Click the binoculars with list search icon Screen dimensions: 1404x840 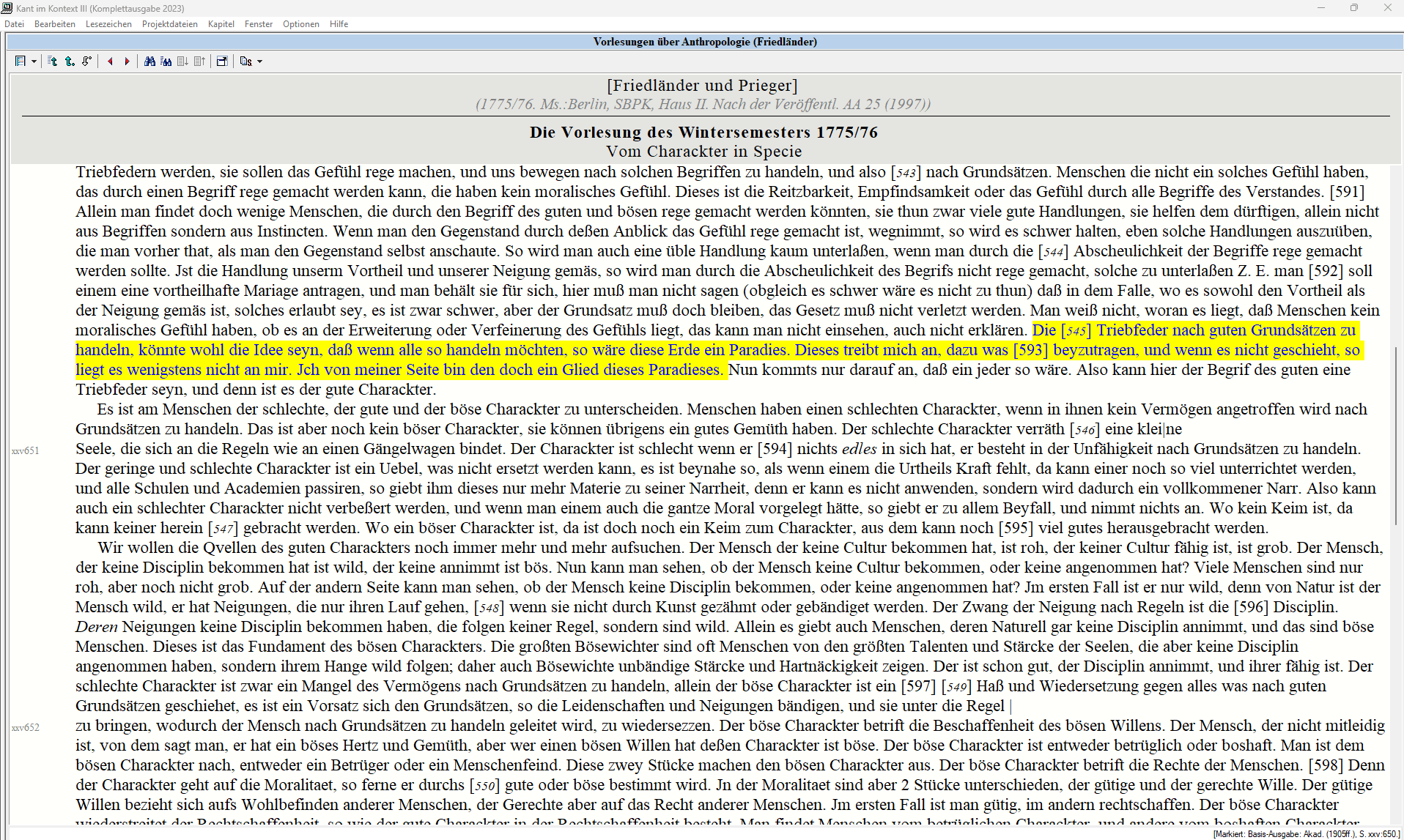(x=166, y=62)
